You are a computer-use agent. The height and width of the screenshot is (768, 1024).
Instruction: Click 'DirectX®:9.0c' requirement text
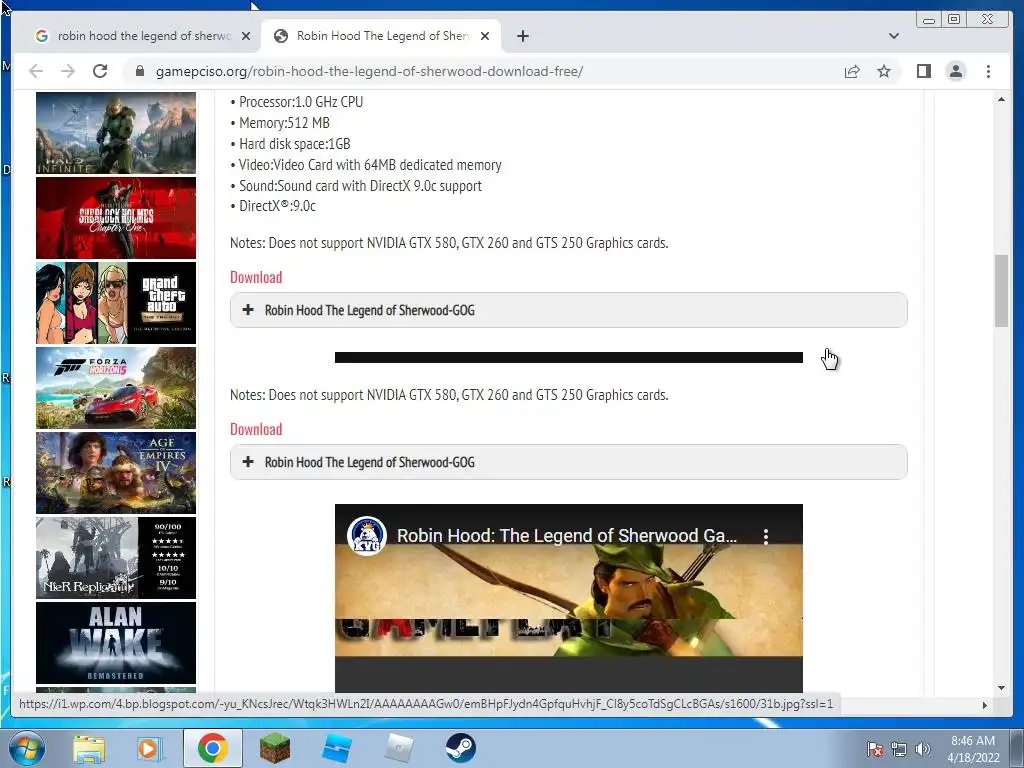[x=277, y=206]
